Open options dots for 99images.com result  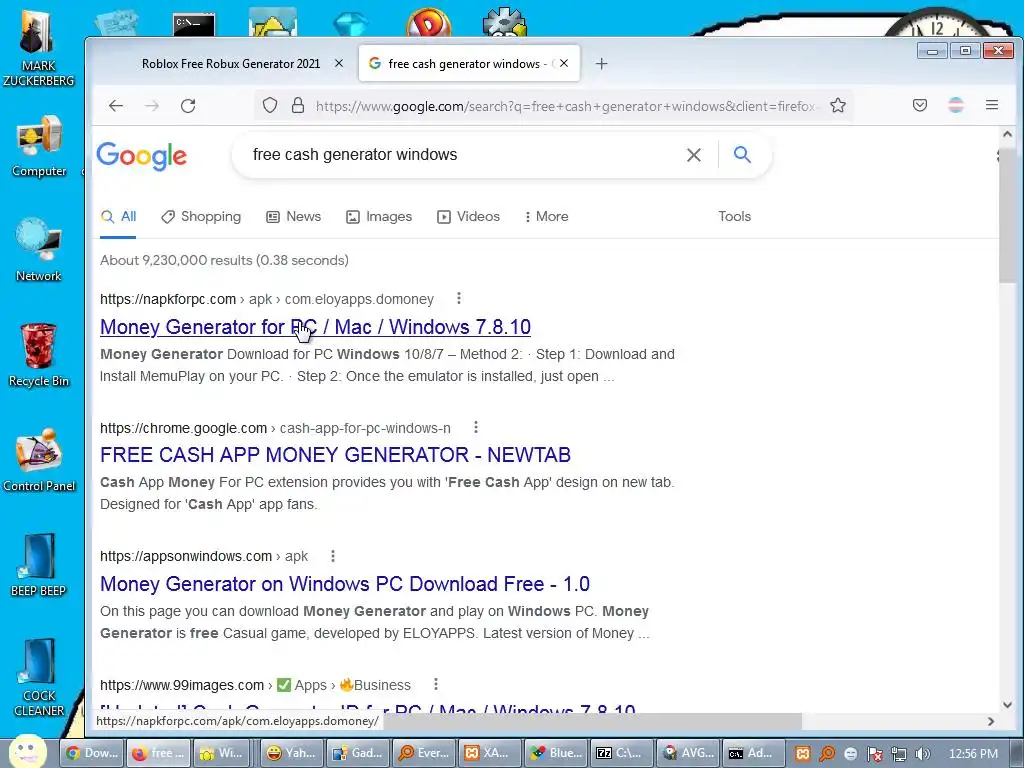(436, 684)
